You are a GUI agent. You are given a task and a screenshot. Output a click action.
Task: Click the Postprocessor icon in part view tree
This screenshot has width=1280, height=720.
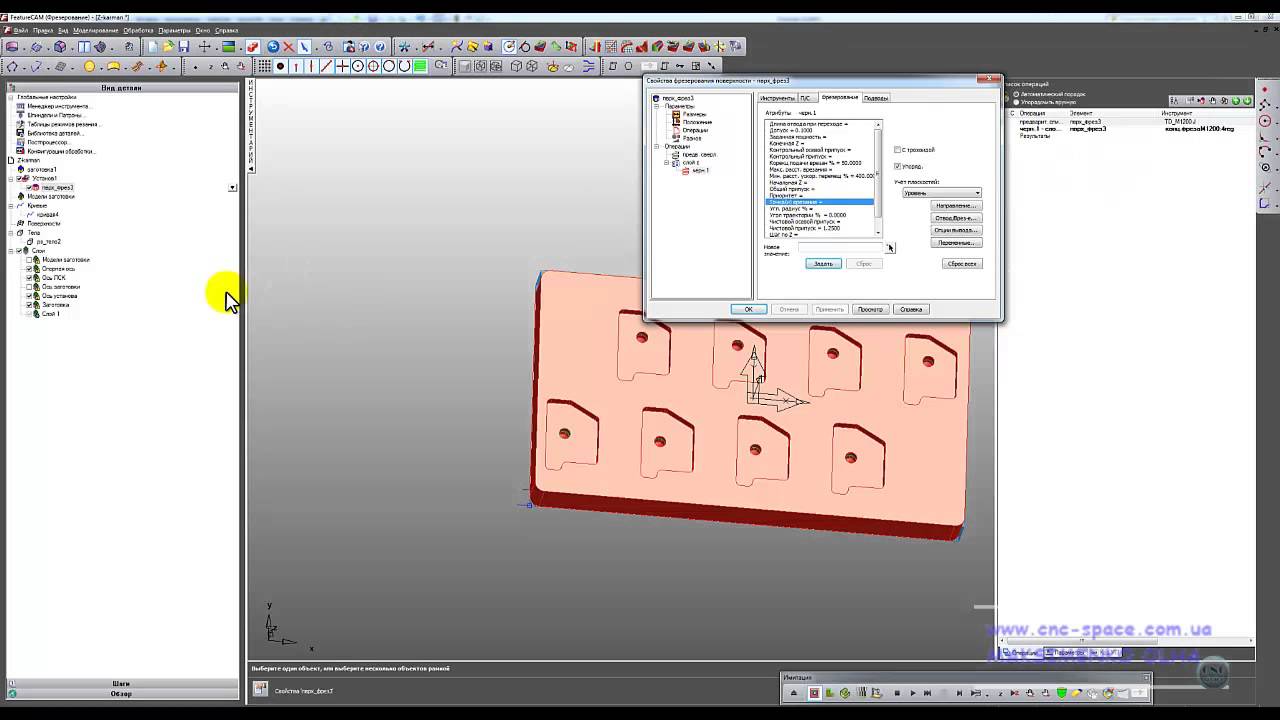click(x=20, y=142)
